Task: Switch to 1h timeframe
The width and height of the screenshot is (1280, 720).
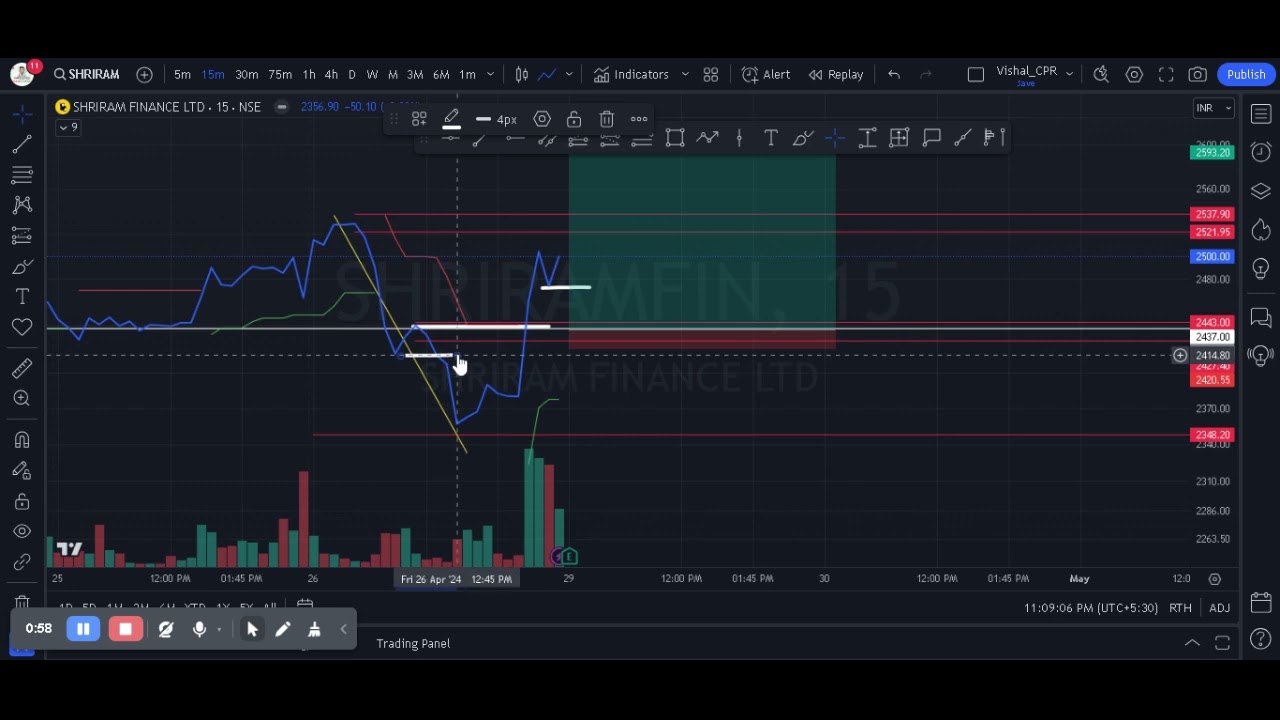Action: click(x=309, y=74)
